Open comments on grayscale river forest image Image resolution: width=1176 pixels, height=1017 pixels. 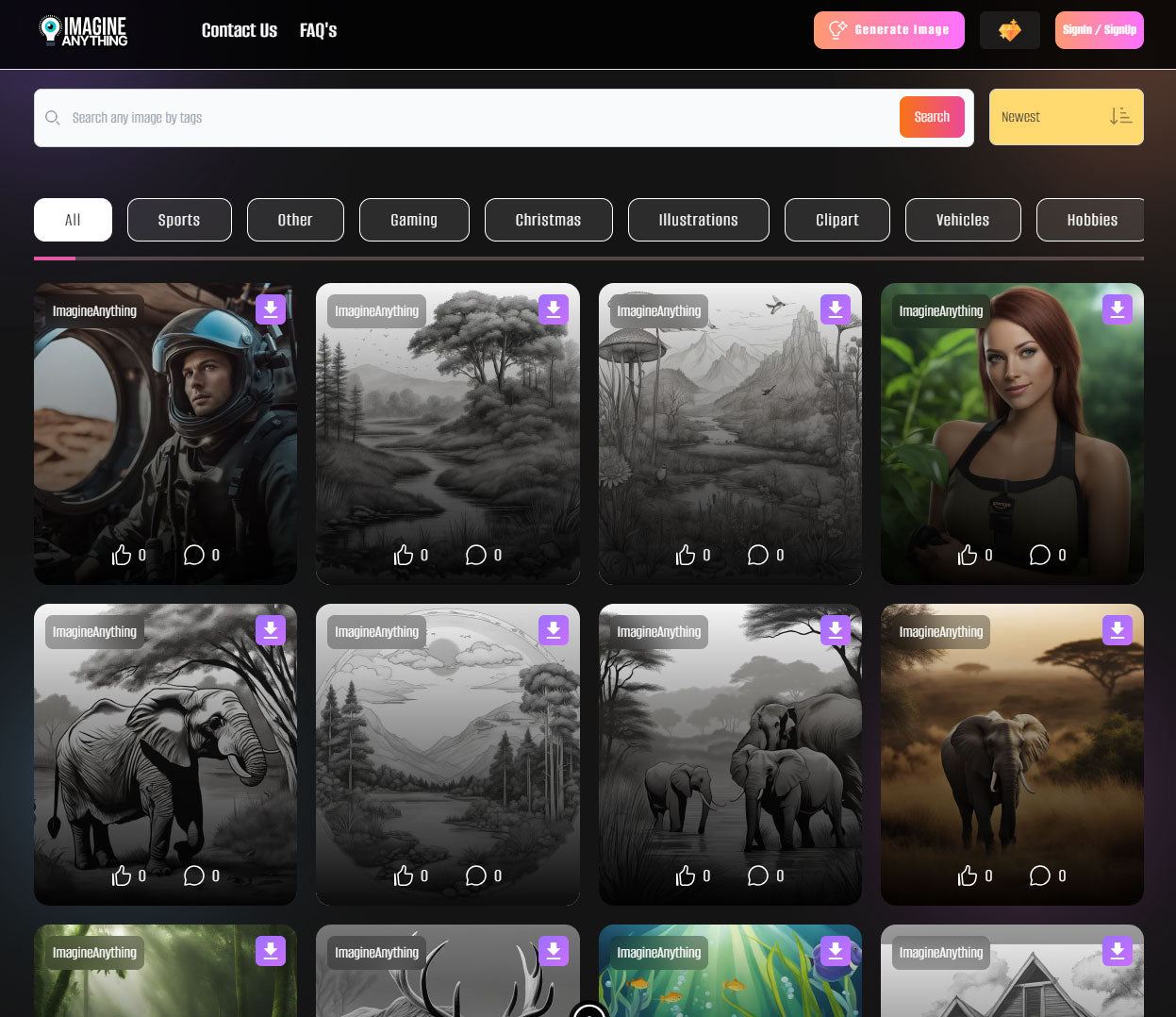click(476, 555)
